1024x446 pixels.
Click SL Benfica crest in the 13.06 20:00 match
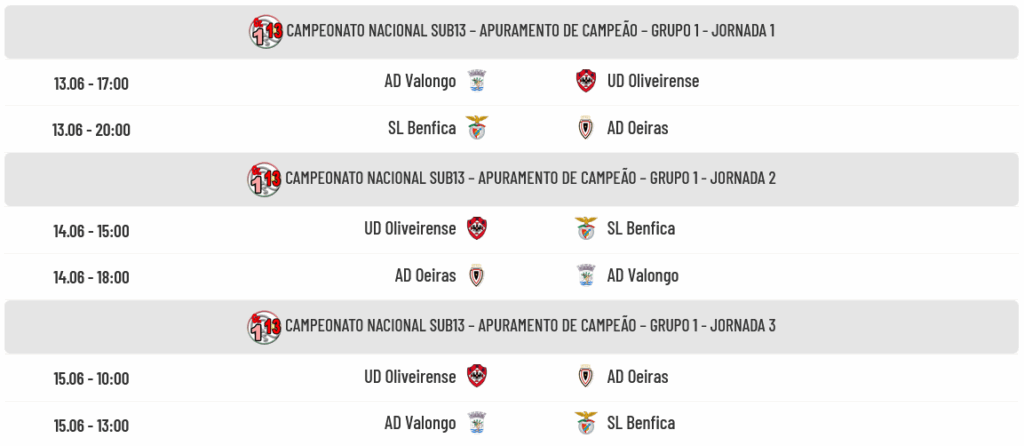coord(477,128)
